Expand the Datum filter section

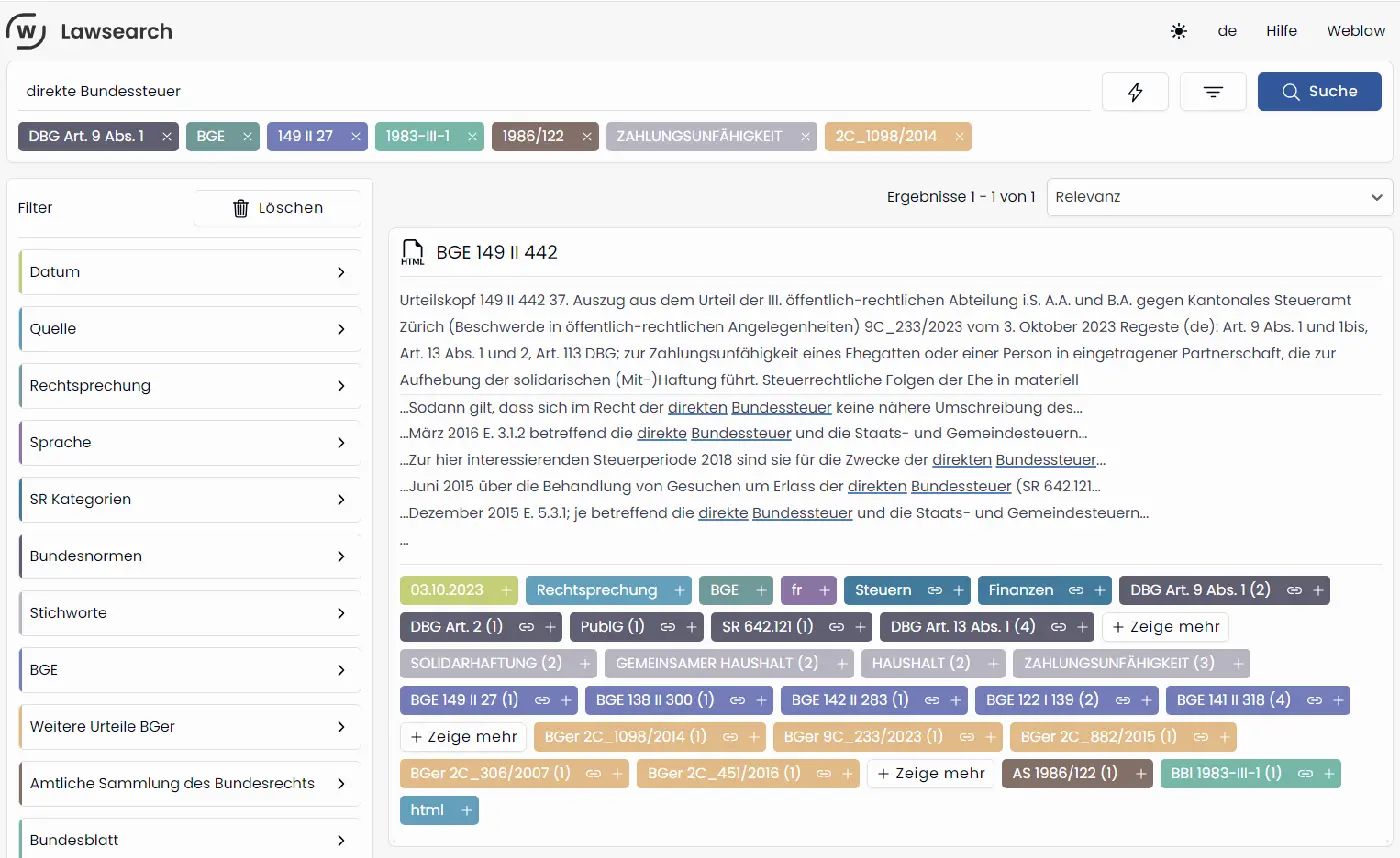[190, 272]
